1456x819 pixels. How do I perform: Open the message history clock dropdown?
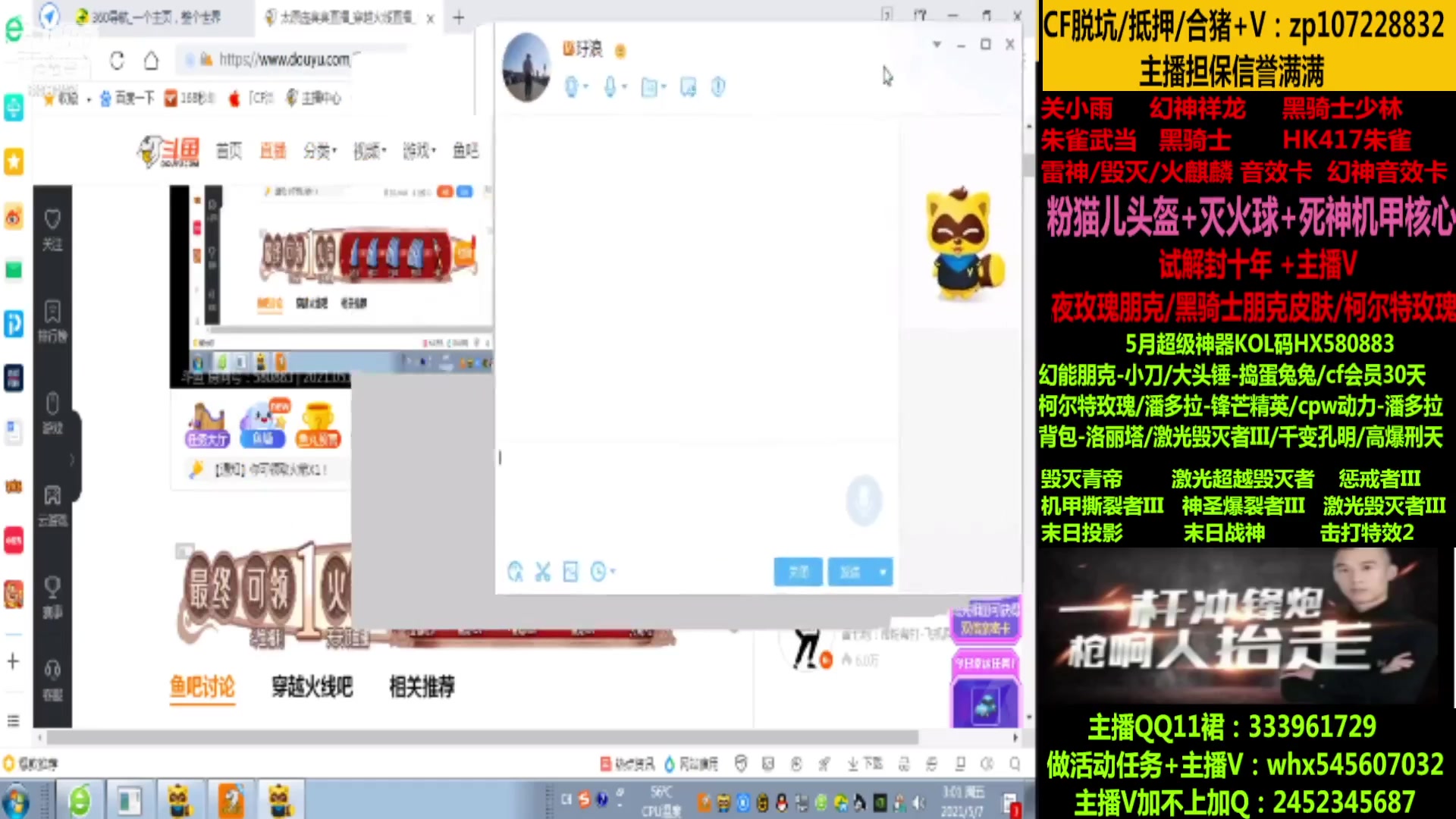[602, 572]
